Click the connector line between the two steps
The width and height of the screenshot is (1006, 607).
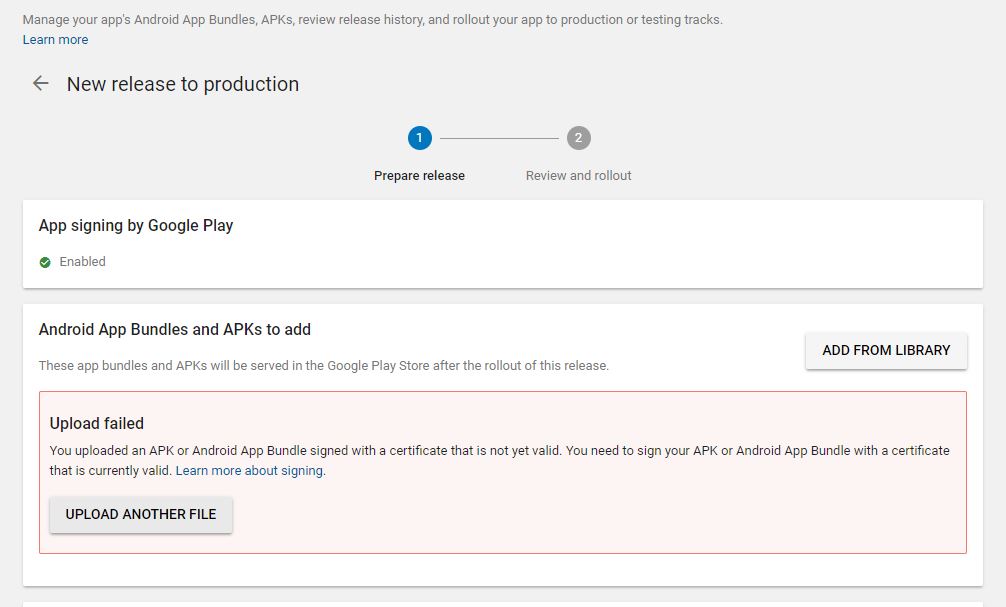pyautogui.click(x=499, y=138)
